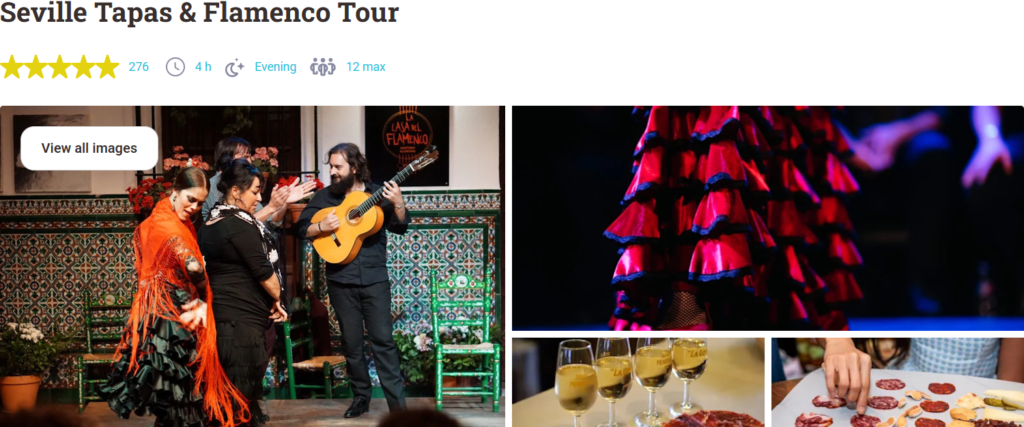Viewport: 1024px width, 427px height.
Task: Open the flamenco guitarist and dancers photo
Action: tap(252, 266)
